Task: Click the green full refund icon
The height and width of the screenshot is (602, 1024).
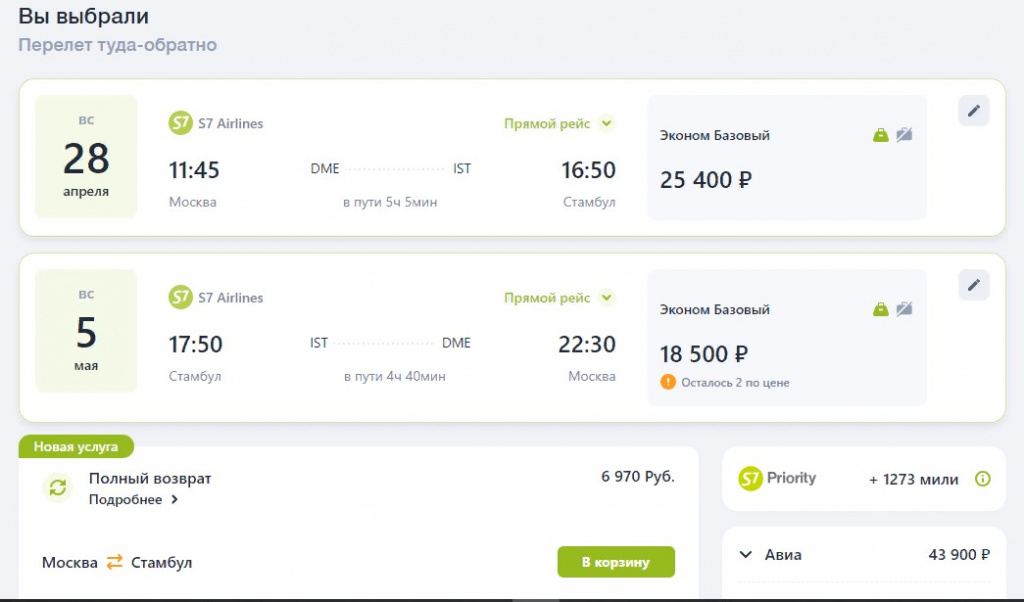Action: (58, 487)
